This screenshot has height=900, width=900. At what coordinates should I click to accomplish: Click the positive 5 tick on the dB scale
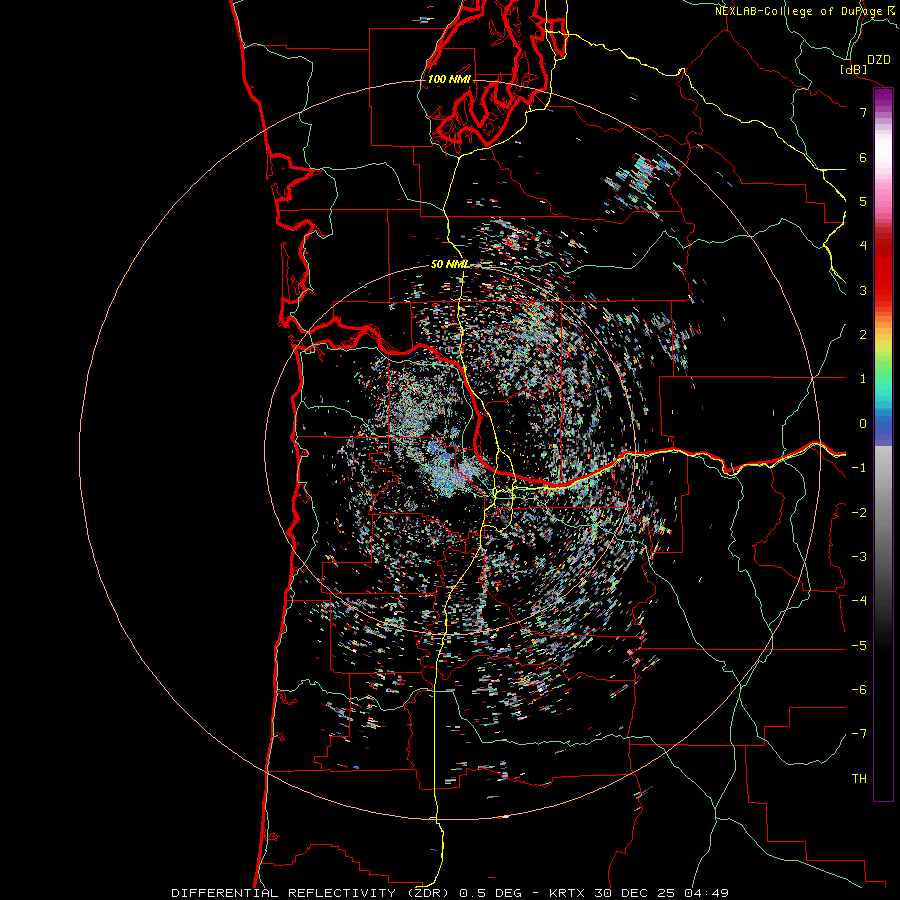coord(863,201)
